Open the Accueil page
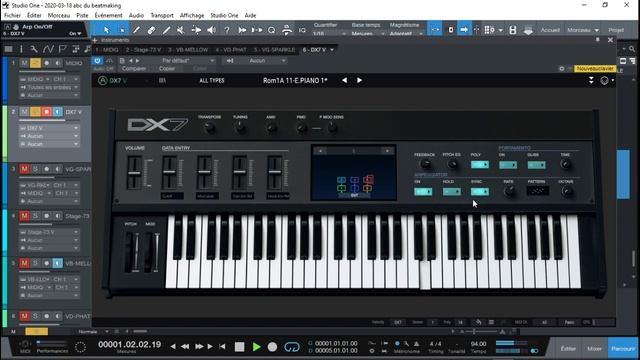640x360 pixels. tap(550, 30)
